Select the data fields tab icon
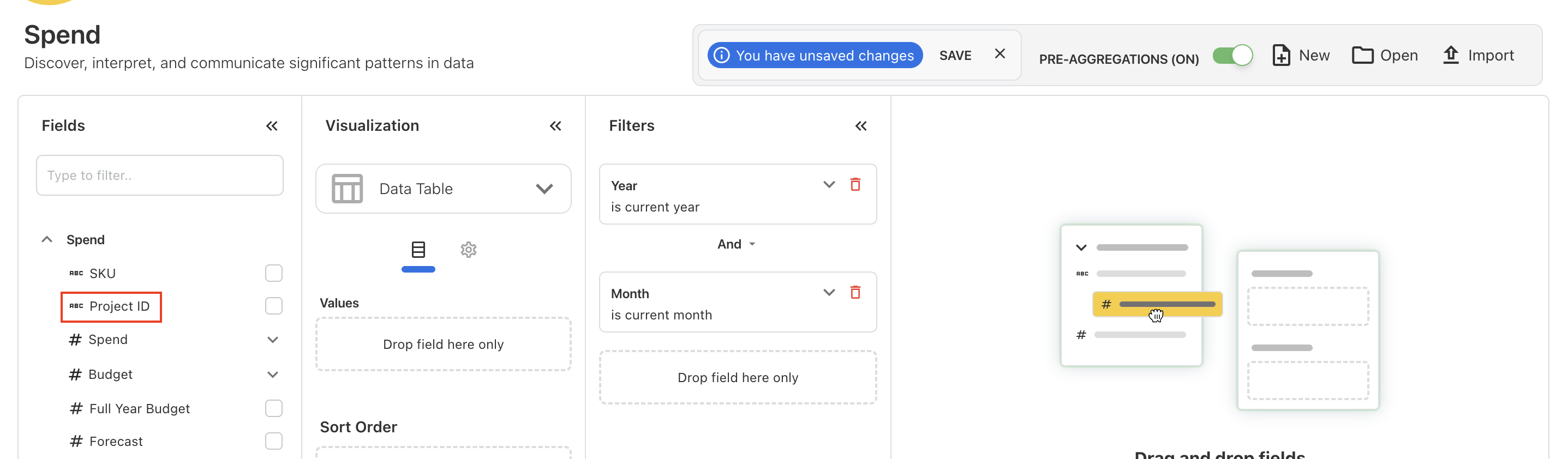Viewport: 1568px width, 459px height. 418,249
